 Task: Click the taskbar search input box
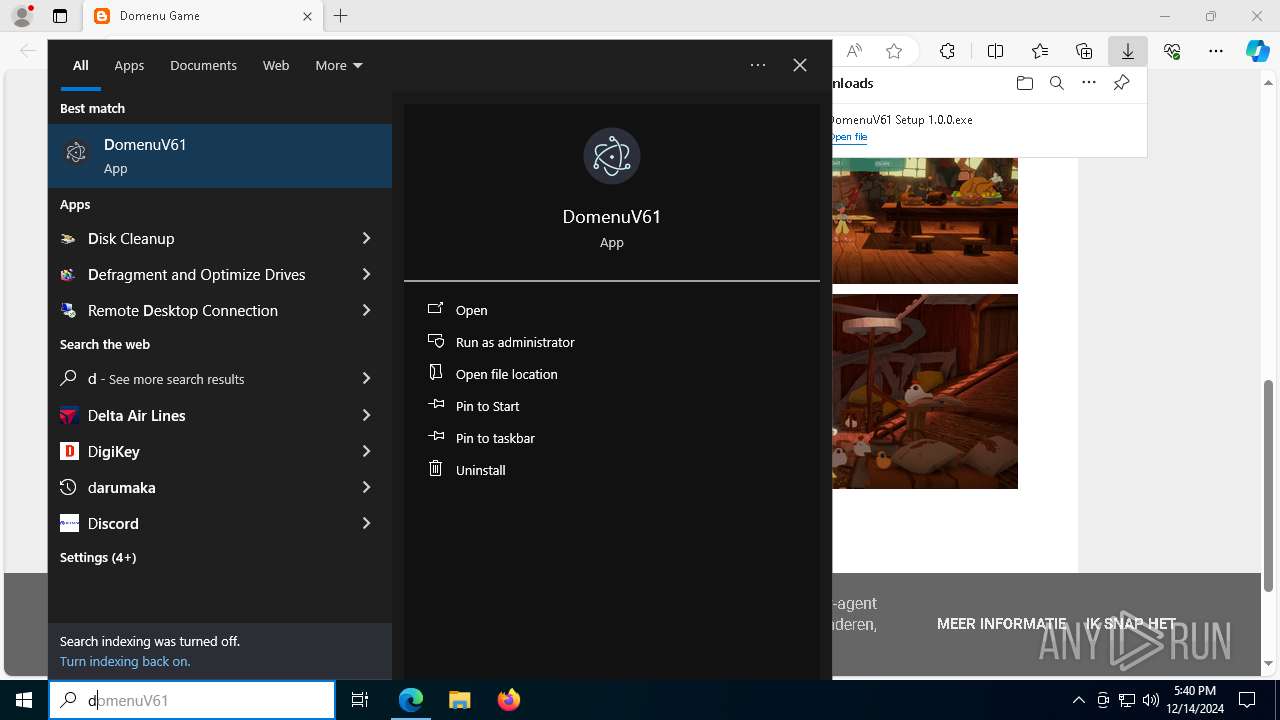pos(192,700)
